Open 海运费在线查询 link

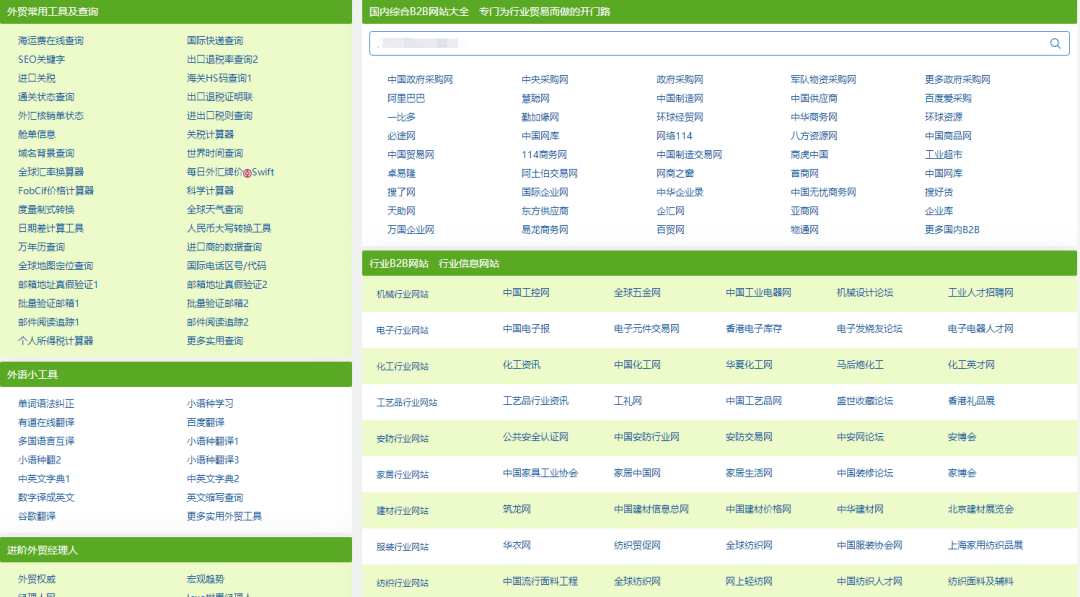(51, 41)
